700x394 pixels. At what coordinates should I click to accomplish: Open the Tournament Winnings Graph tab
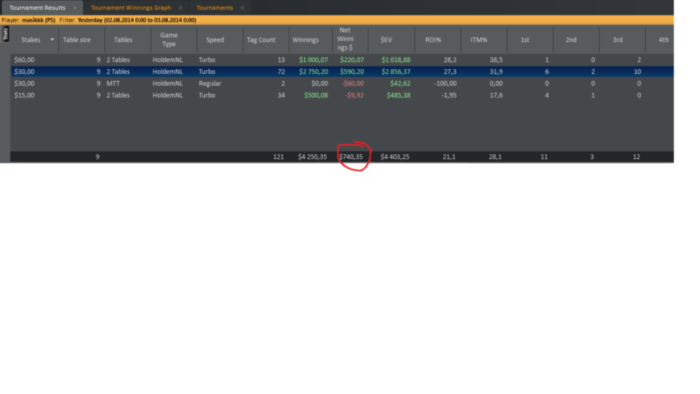(x=131, y=8)
